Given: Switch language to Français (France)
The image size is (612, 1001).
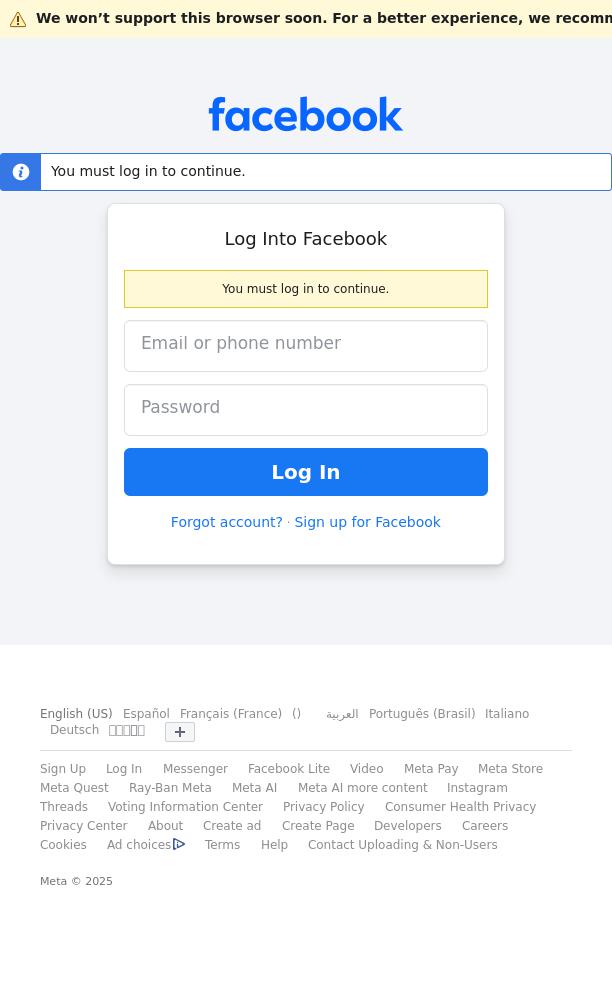Looking at the screenshot, I should tap(230, 714).
